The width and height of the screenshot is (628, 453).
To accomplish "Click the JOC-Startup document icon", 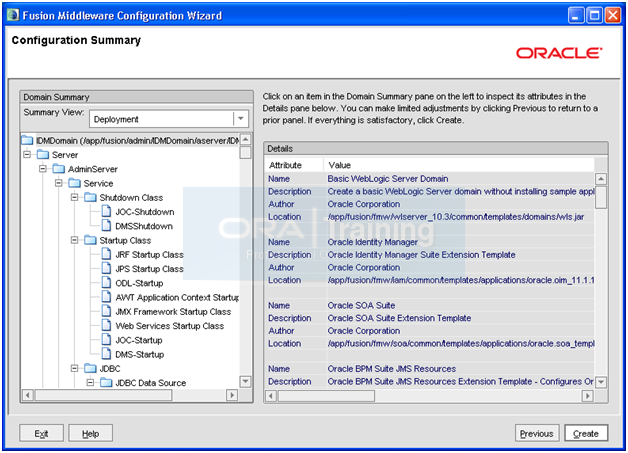I will 106,340.
